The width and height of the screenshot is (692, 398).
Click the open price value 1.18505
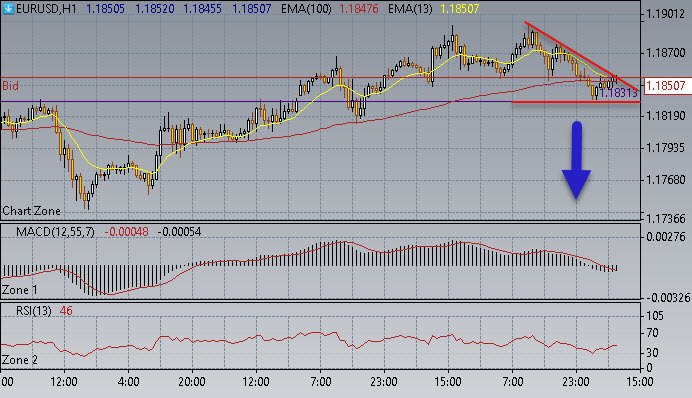click(x=105, y=8)
